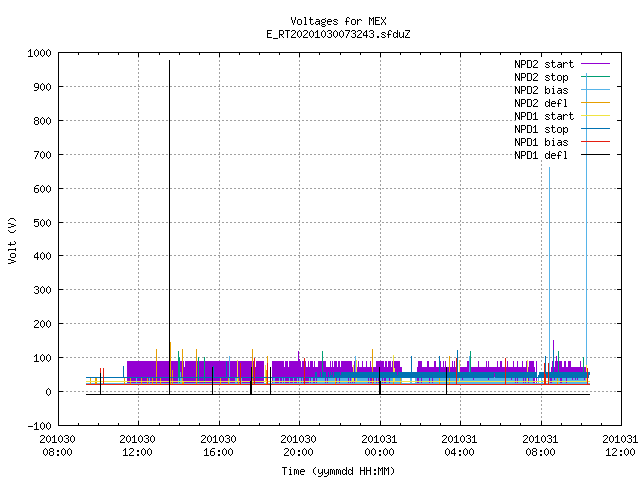Click the 300 y-axis tick label

(42, 290)
